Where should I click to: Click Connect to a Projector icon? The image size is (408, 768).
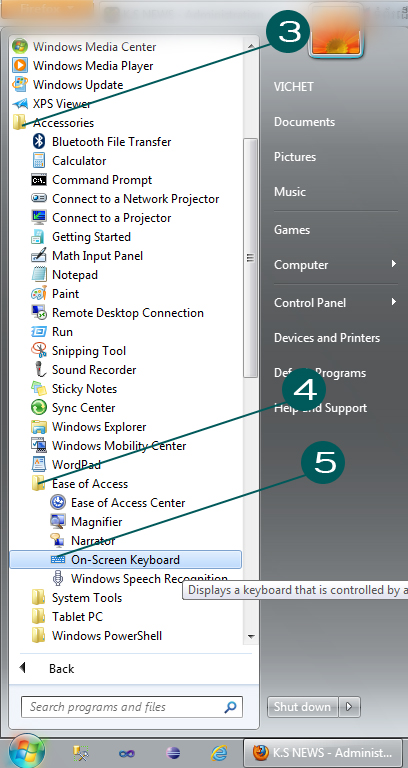(39, 217)
